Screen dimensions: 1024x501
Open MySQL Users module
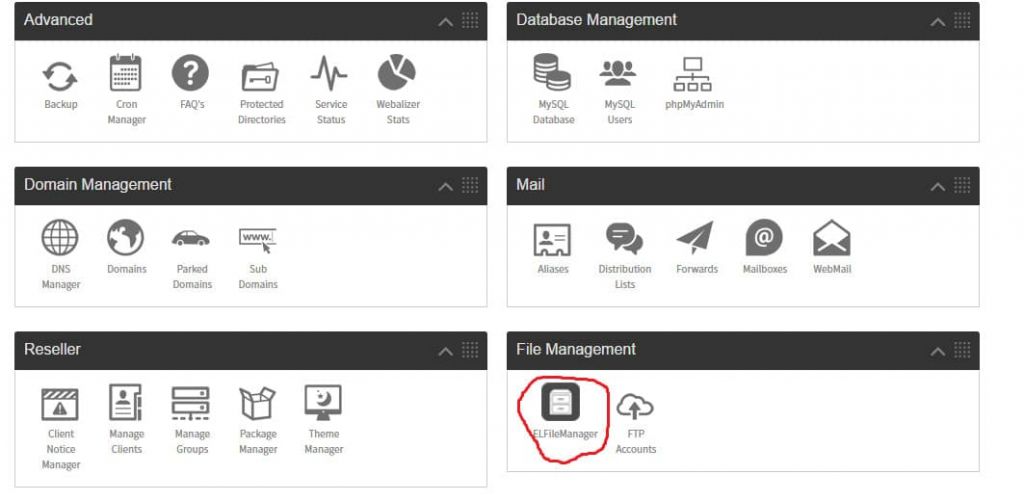click(618, 91)
